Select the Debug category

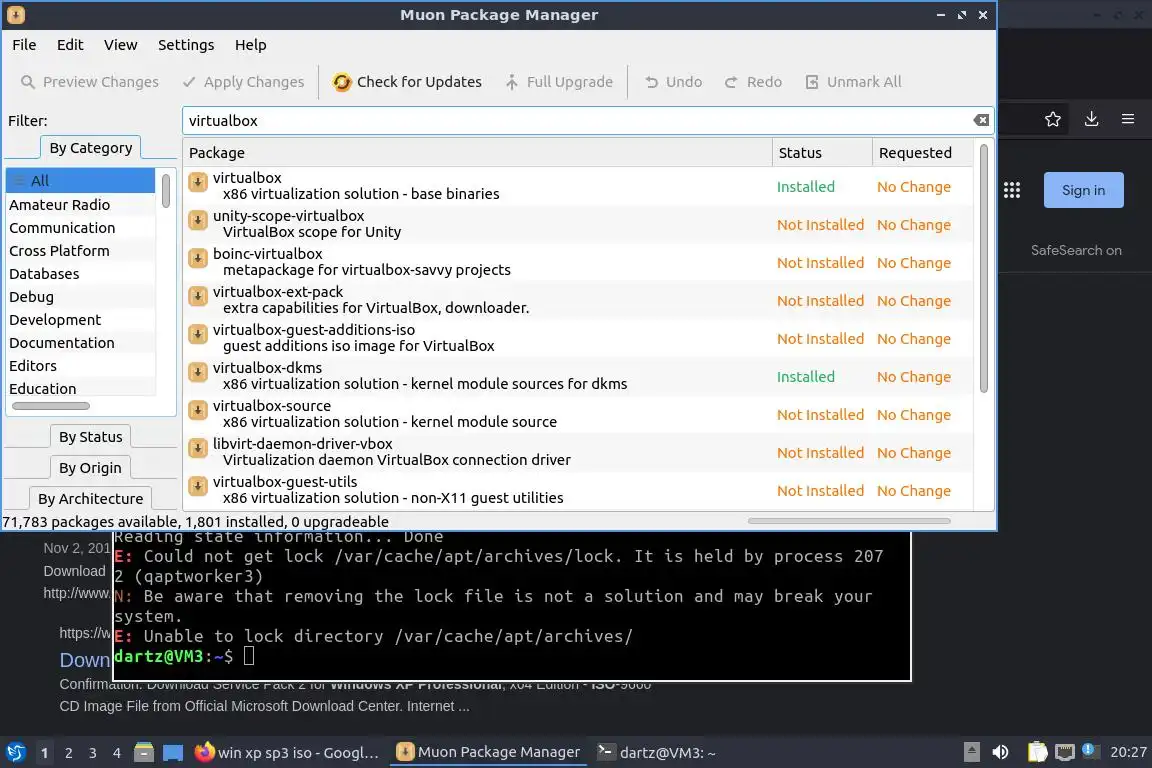pyautogui.click(x=81, y=297)
